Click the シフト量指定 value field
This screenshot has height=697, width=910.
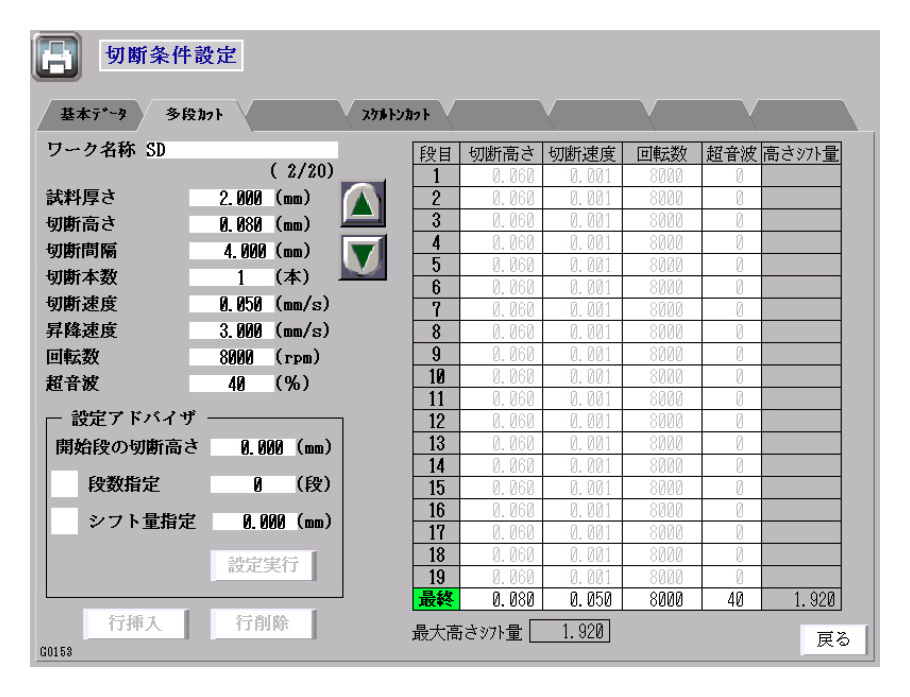tap(254, 522)
